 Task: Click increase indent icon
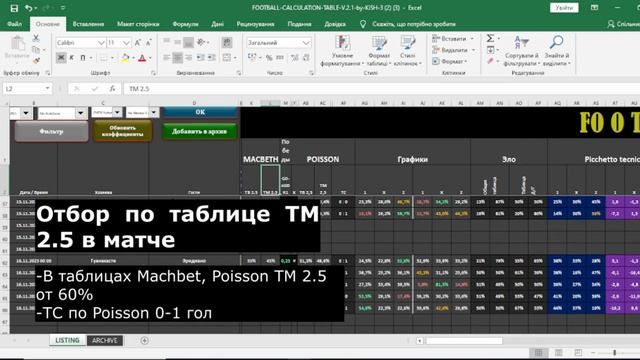[x=211, y=58]
